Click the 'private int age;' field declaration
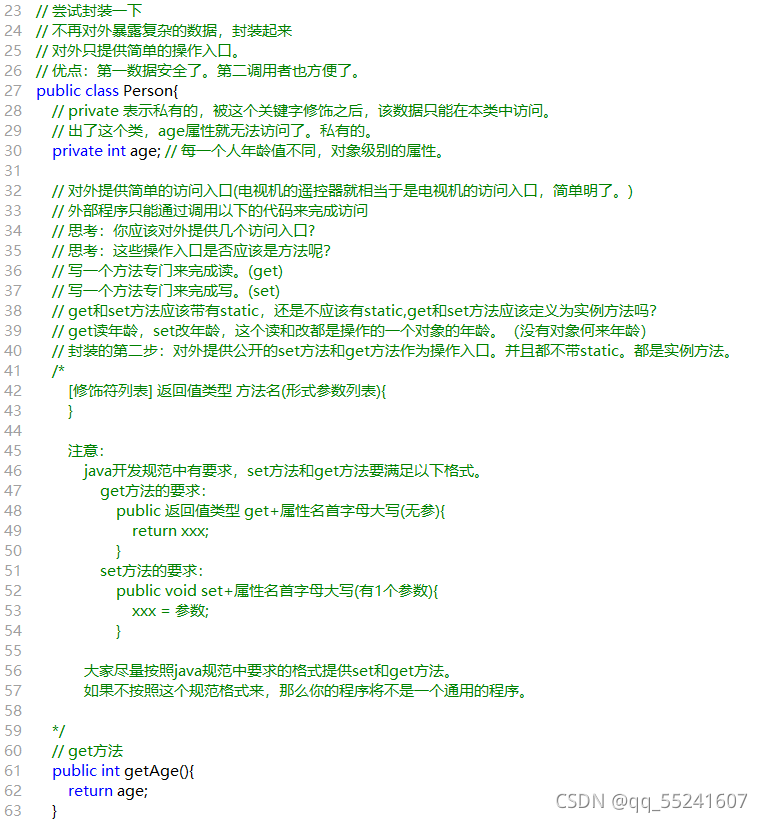The height and width of the screenshot is (822, 763). [x=106, y=151]
